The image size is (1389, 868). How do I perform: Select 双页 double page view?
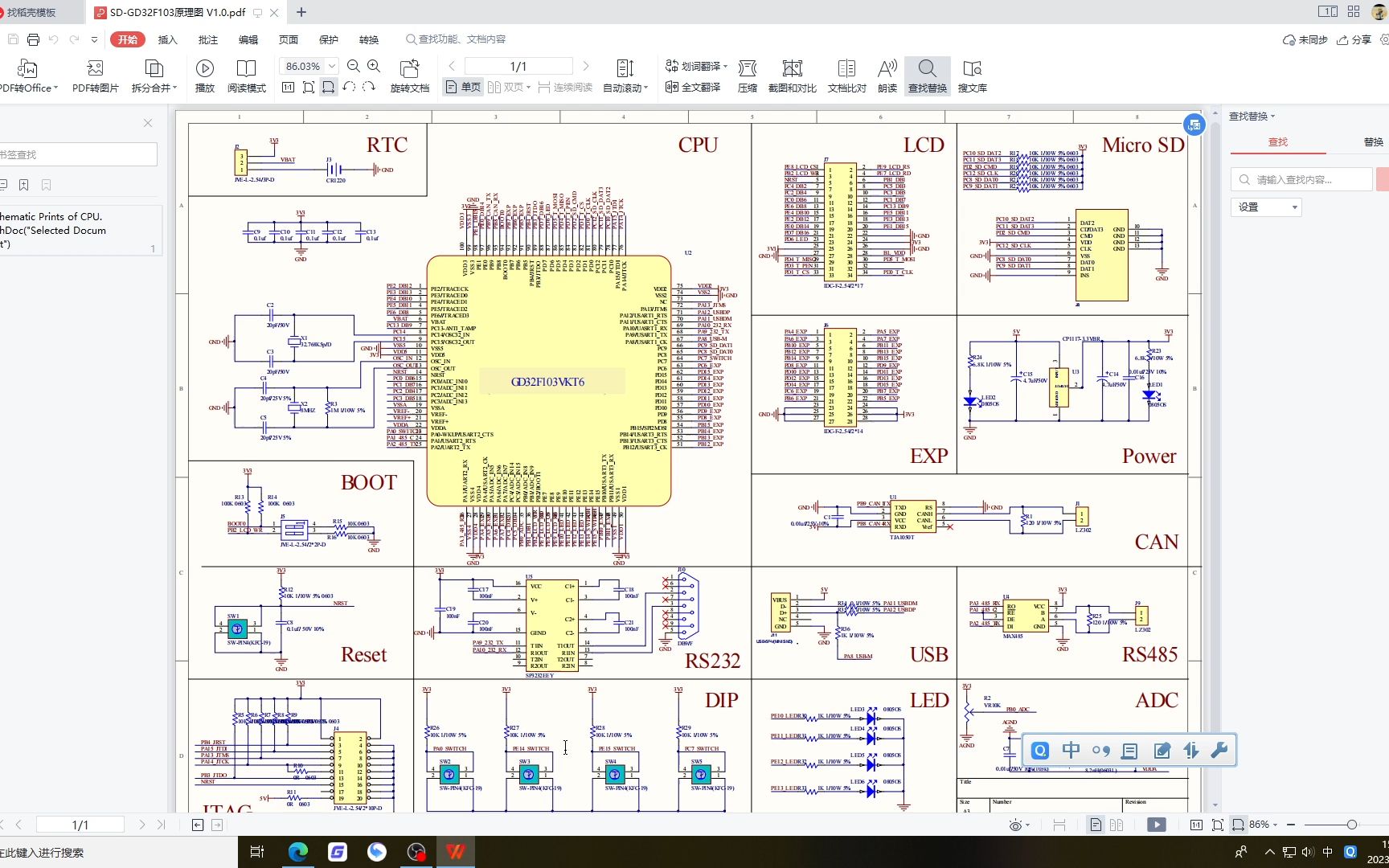point(509,87)
